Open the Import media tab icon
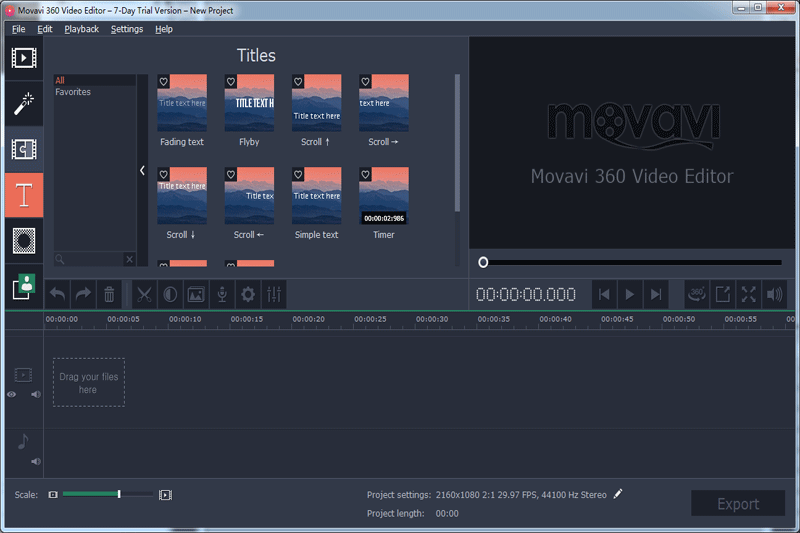This screenshot has width=800, height=533. (24, 58)
